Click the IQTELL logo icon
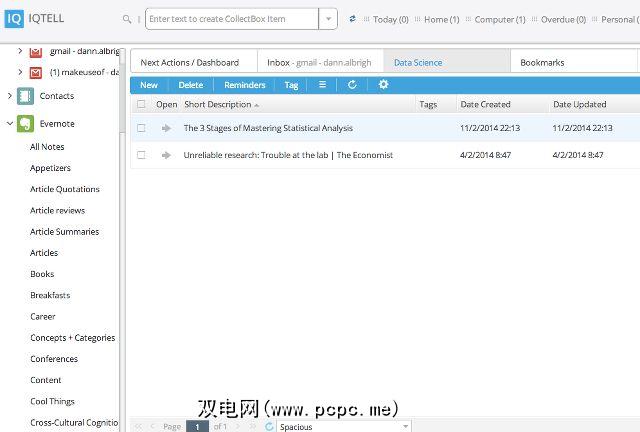 click(x=14, y=19)
